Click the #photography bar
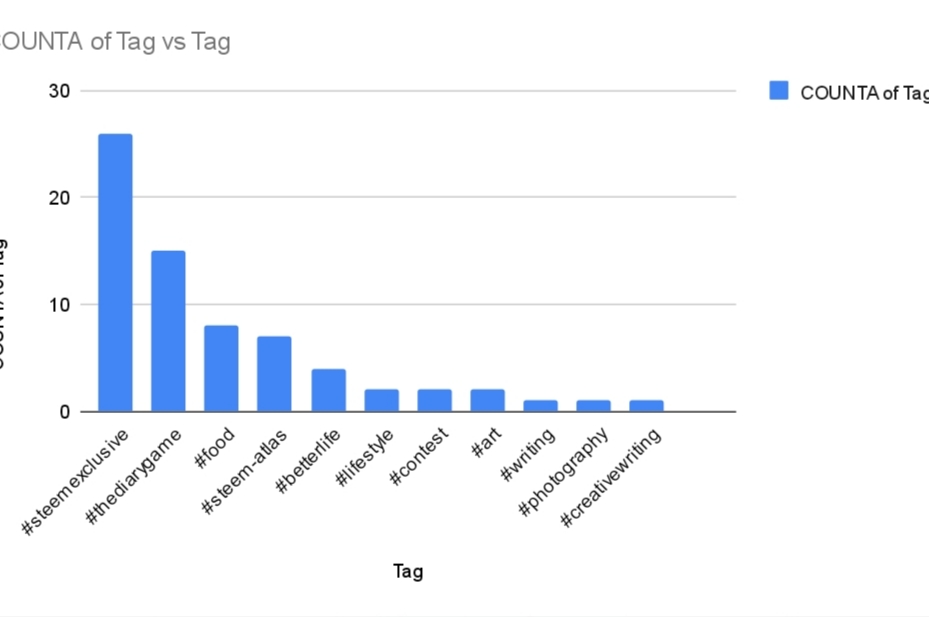The width and height of the screenshot is (929, 617). click(594, 405)
